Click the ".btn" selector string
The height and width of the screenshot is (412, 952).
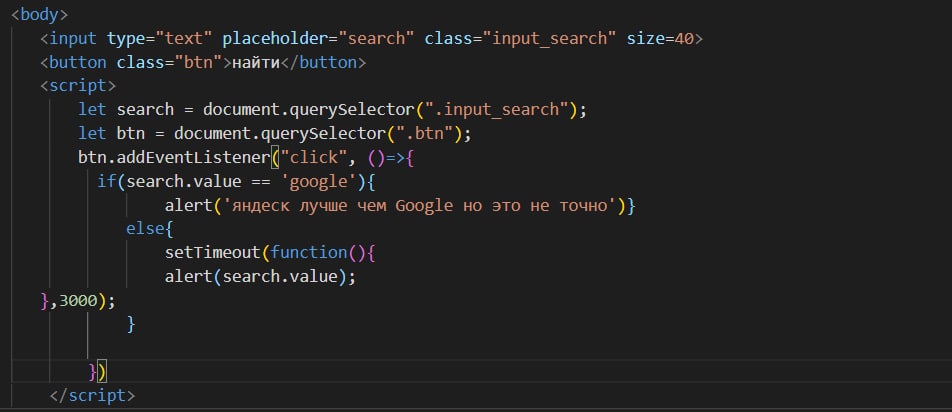click(424, 133)
